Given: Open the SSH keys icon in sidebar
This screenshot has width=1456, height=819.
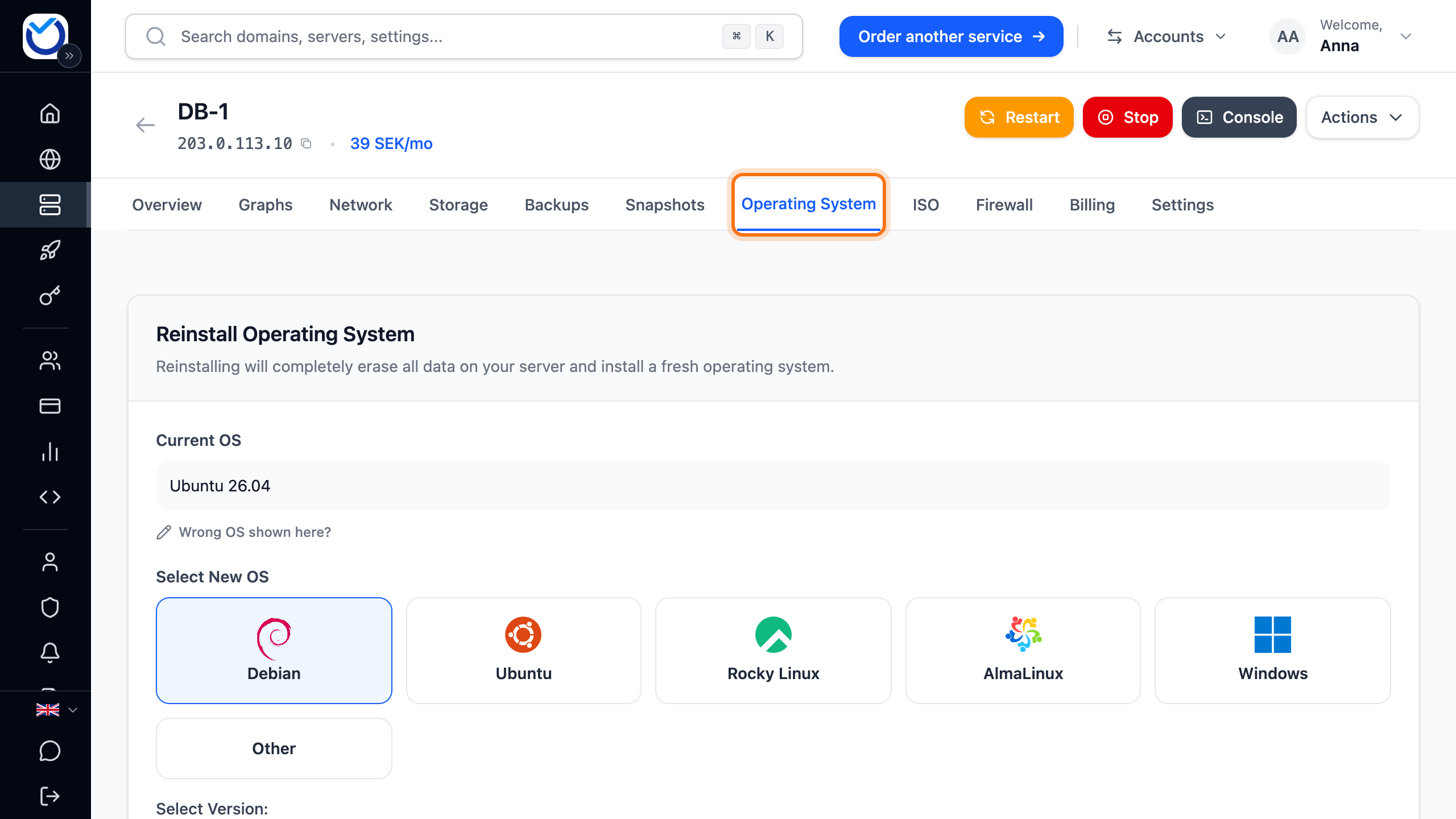Looking at the screenshot, I should click(50, 296).
